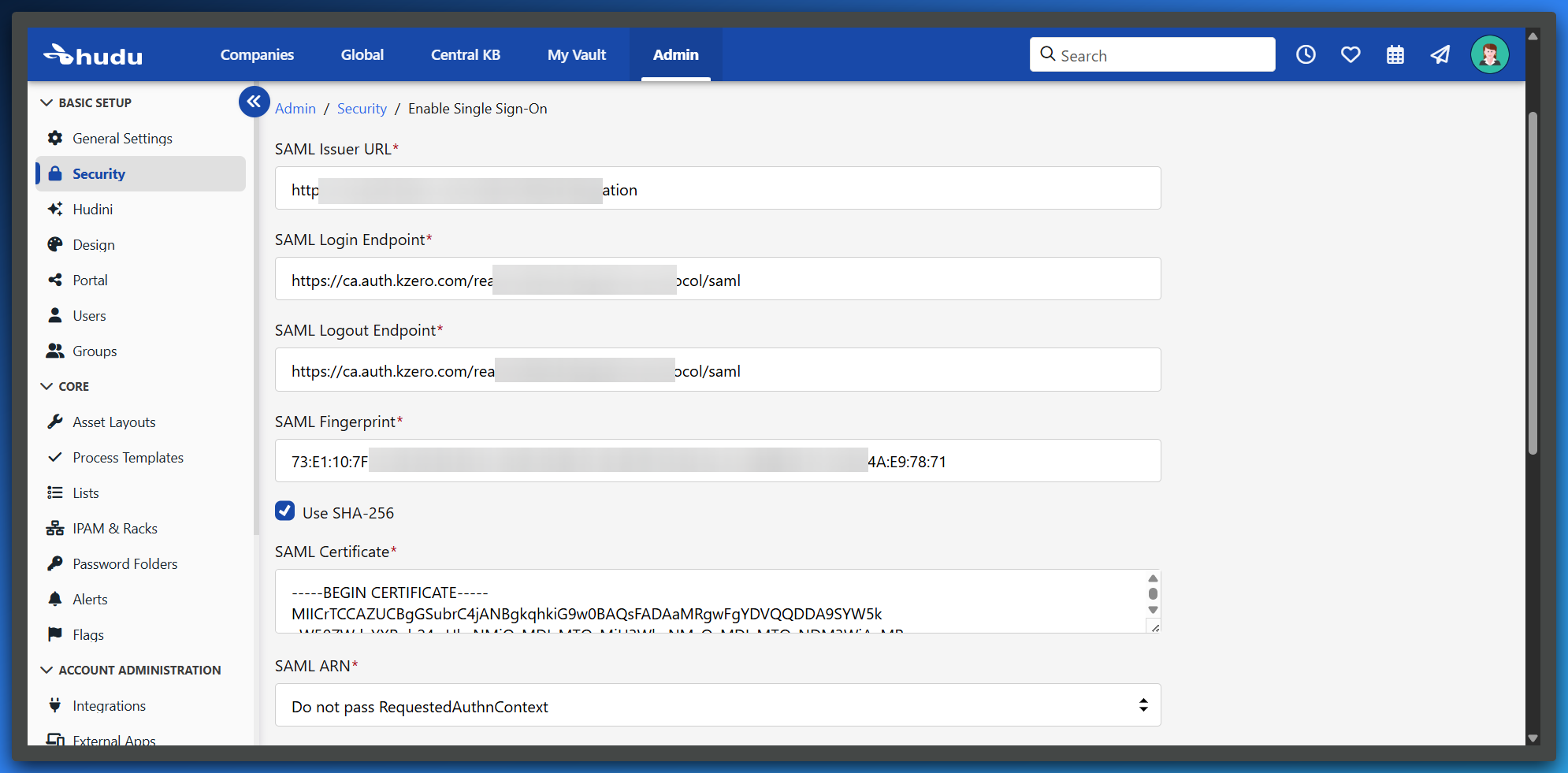Click the General Settings gear icon
1568x773 pixels.
[55, 138]
